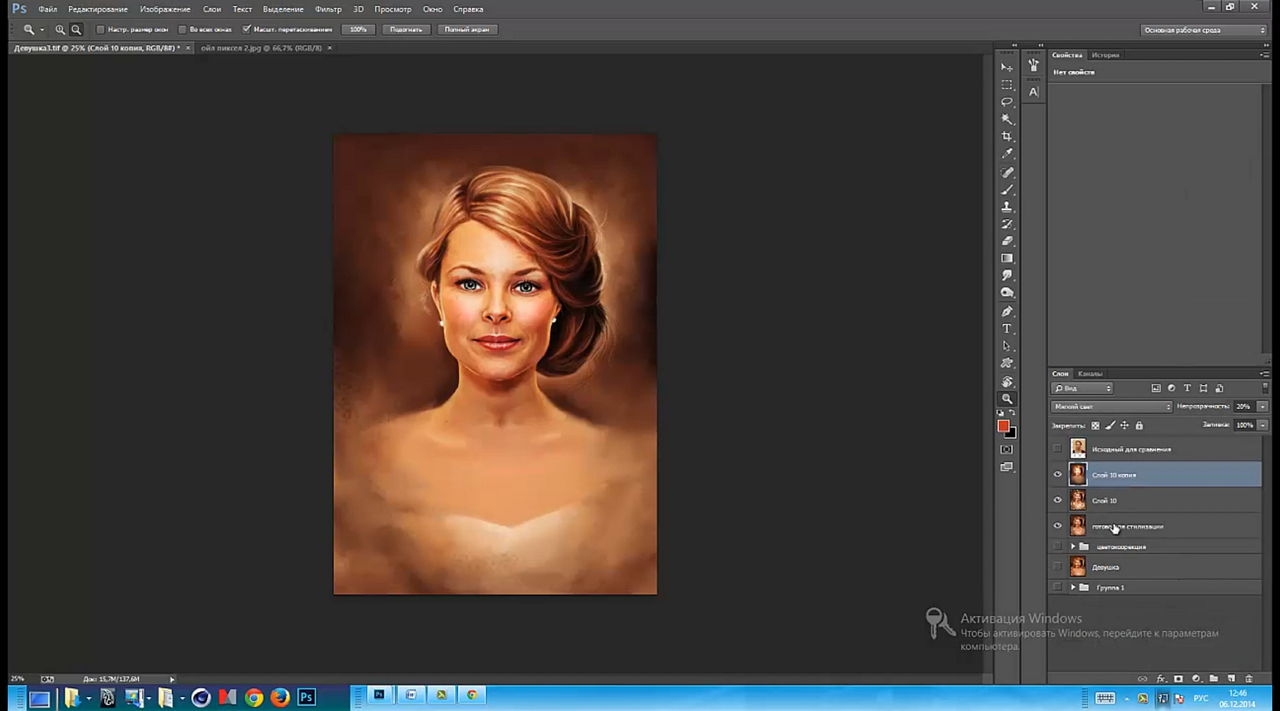1280x711 pixels.
Task: Switch to the Каналы tab
Action: [x=1090, y=374]
